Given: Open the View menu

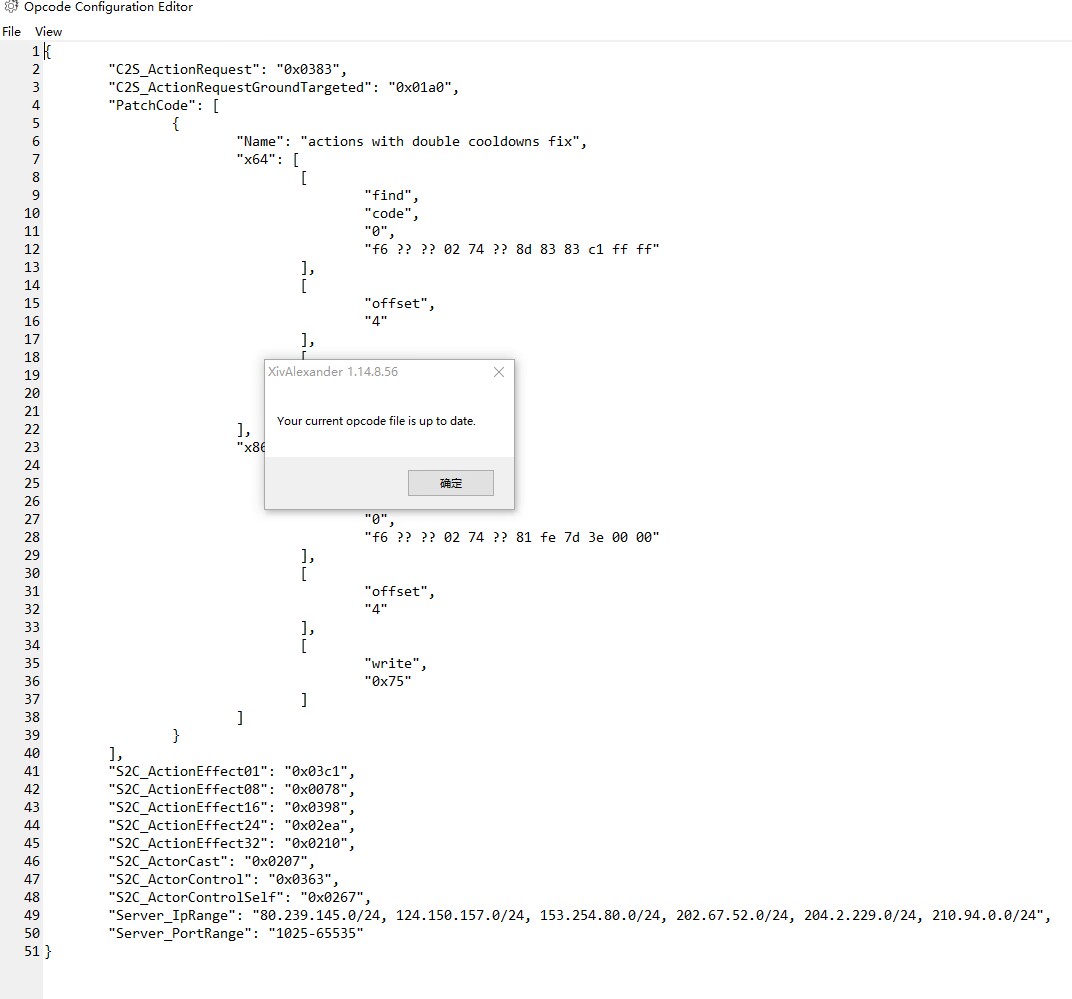Looking at the screenshot, I should click(x=47, y=31).
